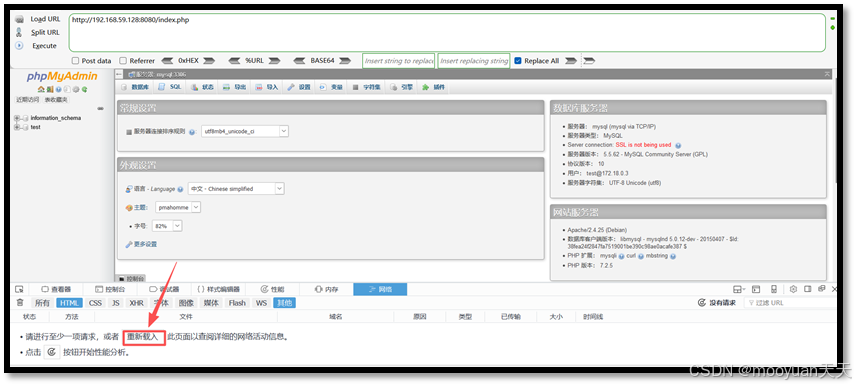This screenshot has height=386, width=856.
Task: Open the pmahomme theme dropdown
Action: coord(179,207)
